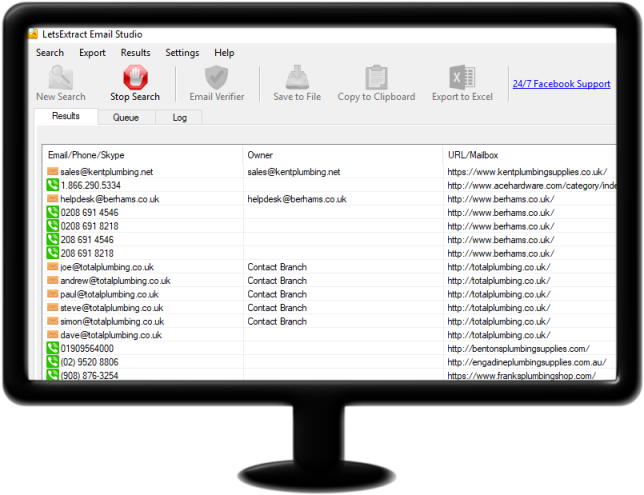Click phone icon beside (02) 9520 8806
Image resolution: width=644 pixels, height=495 pixels.
pos(52,361)
